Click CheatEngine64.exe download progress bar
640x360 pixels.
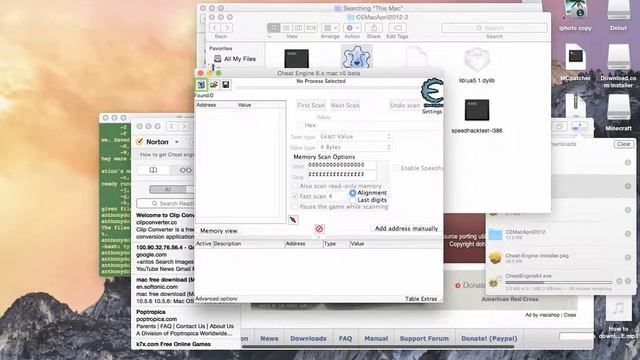558,282
